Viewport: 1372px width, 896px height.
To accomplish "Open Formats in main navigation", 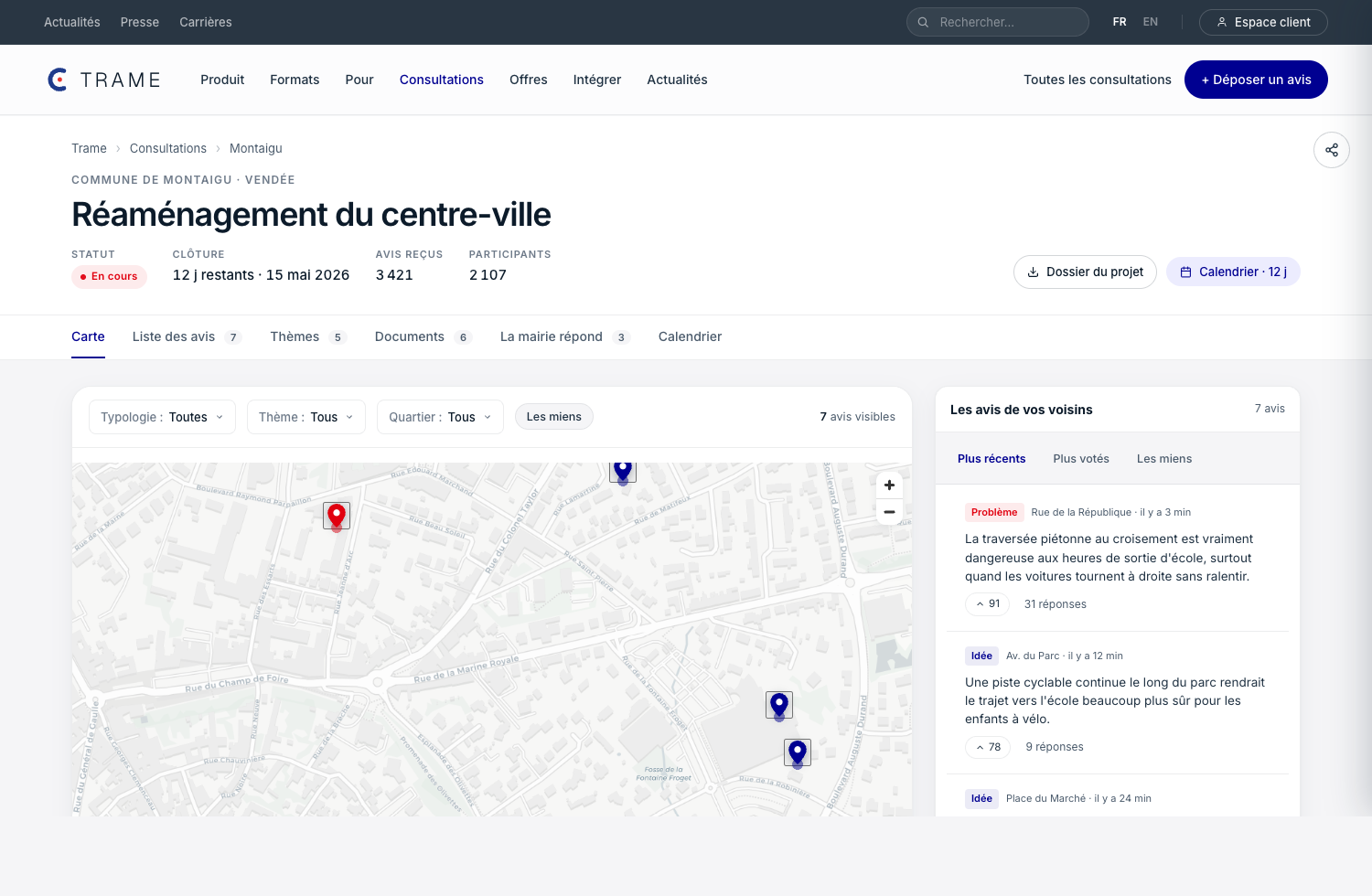I will tap(295, 80).
